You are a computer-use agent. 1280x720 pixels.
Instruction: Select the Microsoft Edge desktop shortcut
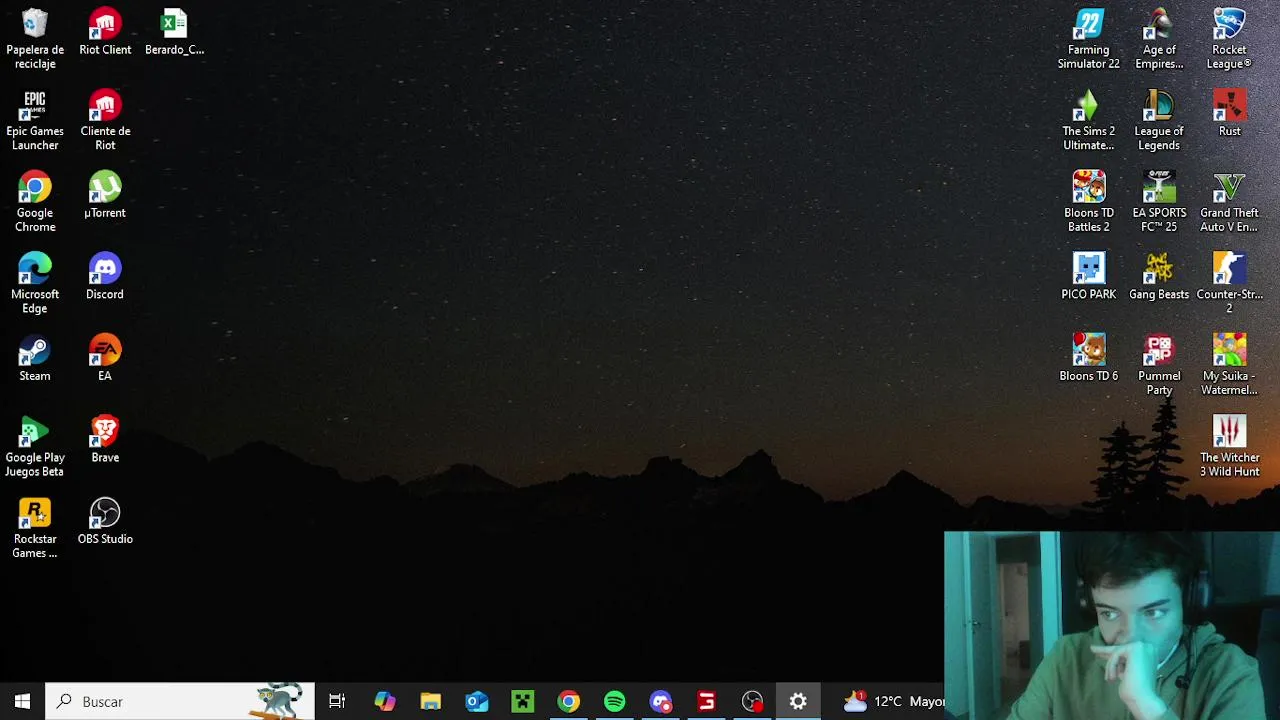tap(35, 284)
